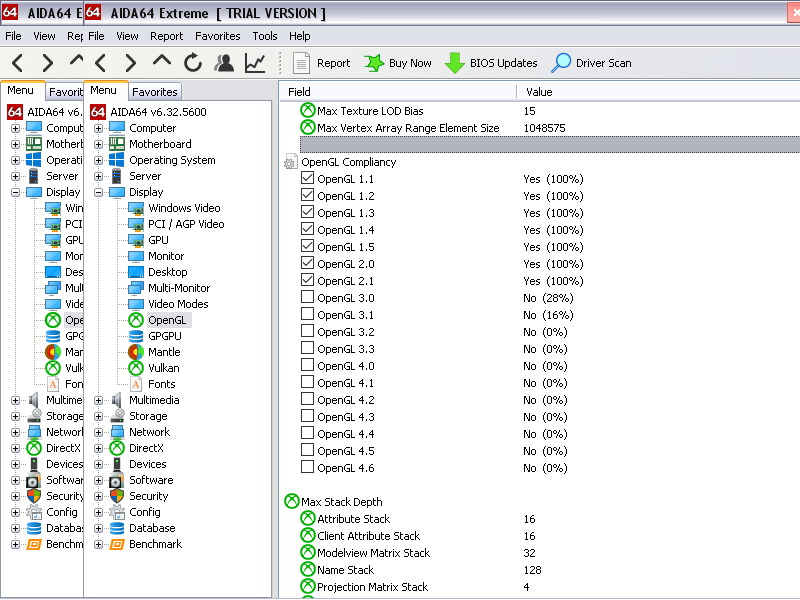Select the GPU tree item in front window
Screen dimensions: 800x600
158,240
